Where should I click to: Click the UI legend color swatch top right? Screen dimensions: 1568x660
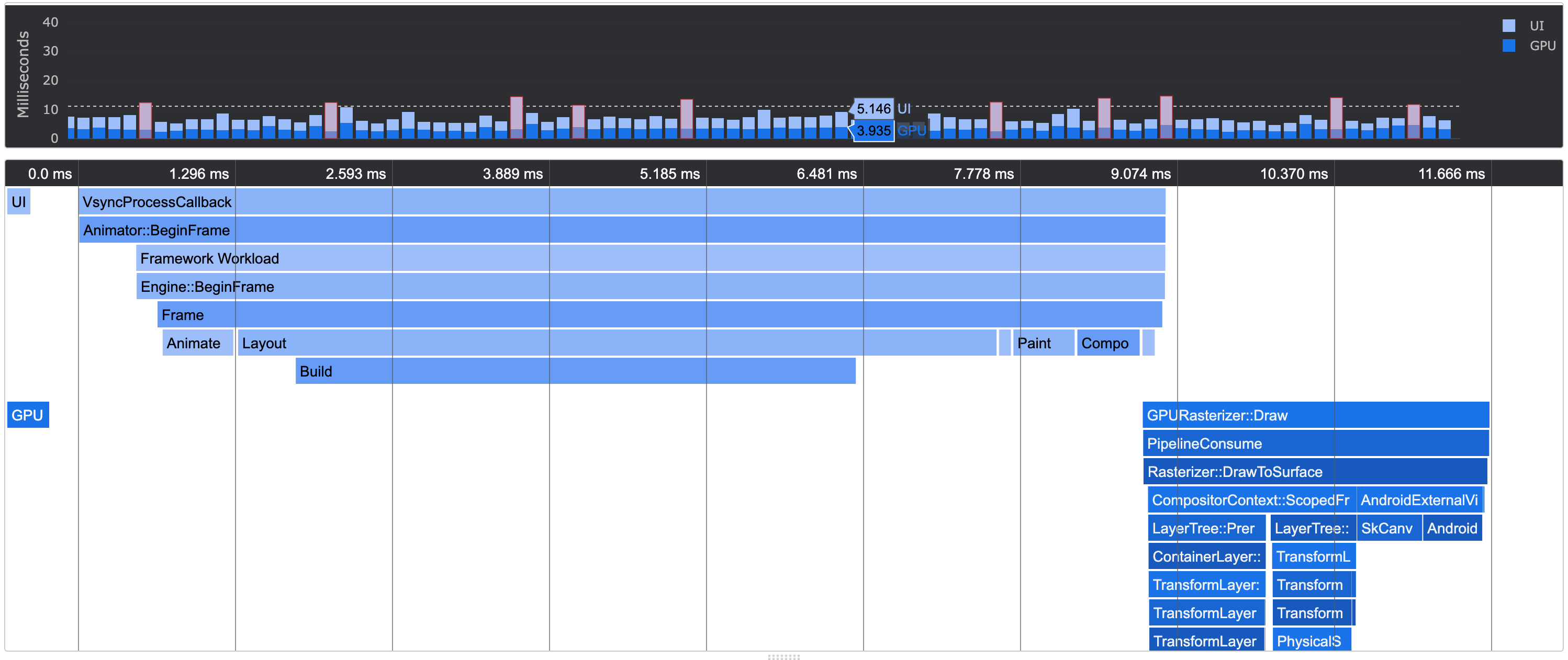coord(1508,26)
